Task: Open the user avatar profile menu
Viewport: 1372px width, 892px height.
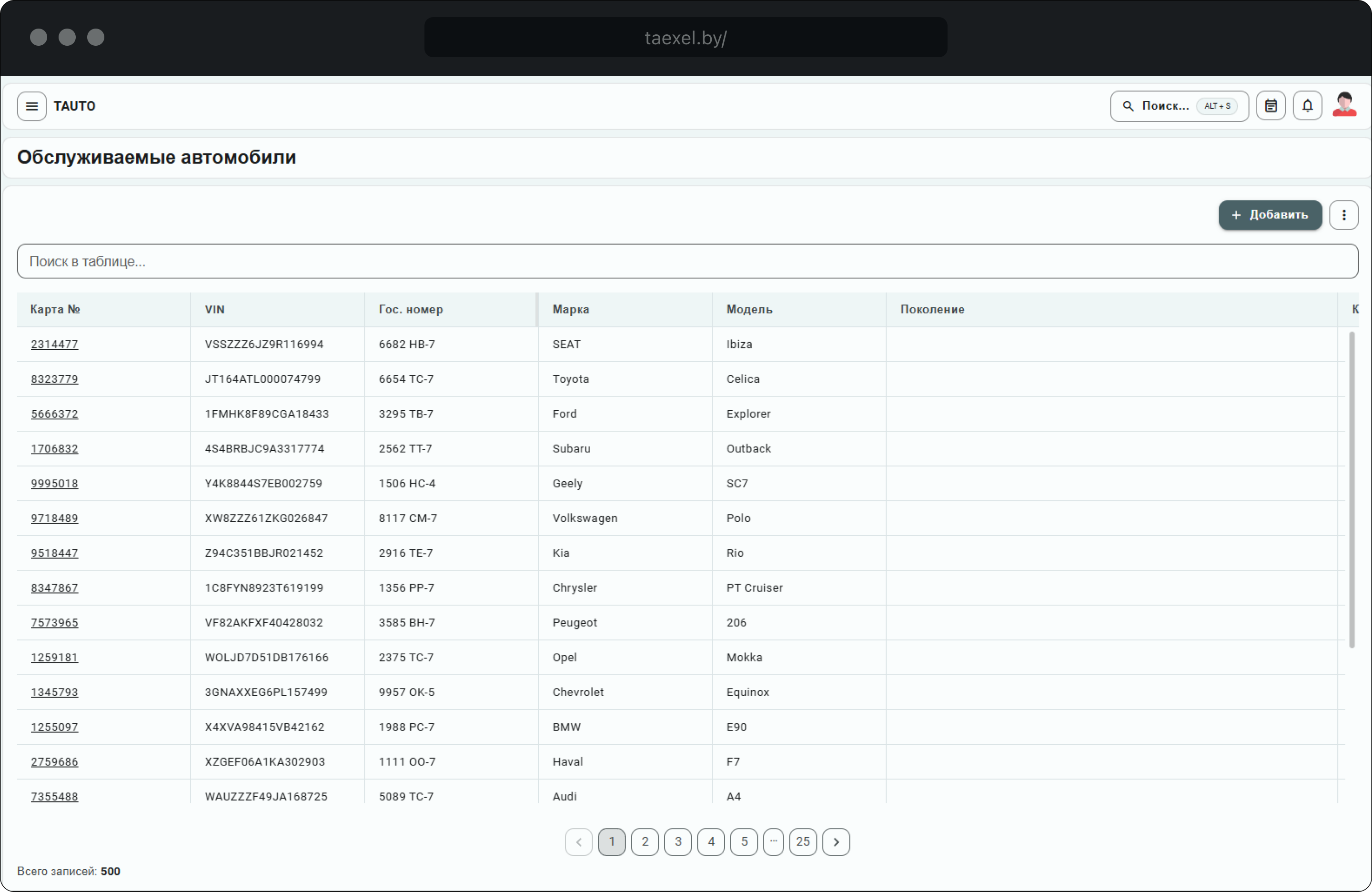Action: coord(1344,105)
